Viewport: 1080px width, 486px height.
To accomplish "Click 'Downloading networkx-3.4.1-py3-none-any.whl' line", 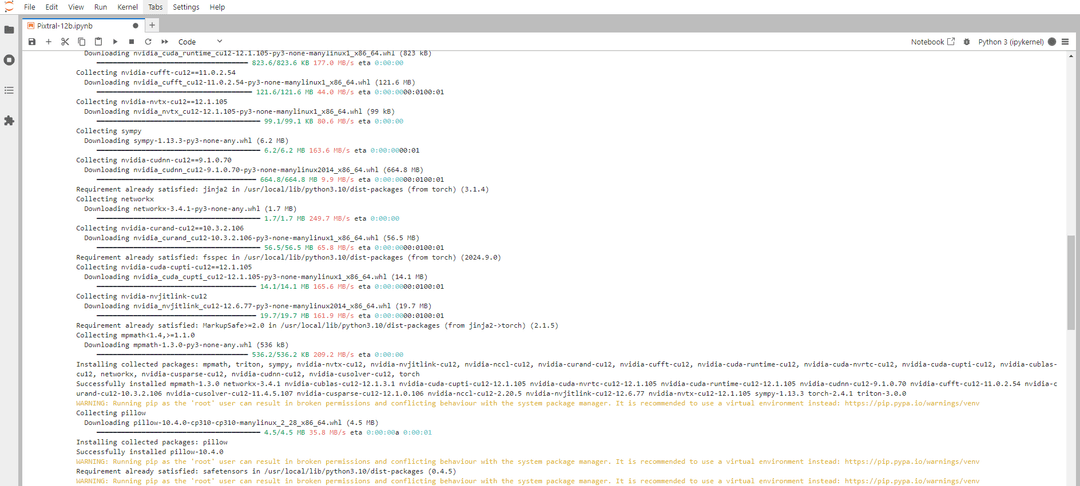I will 190,209.
